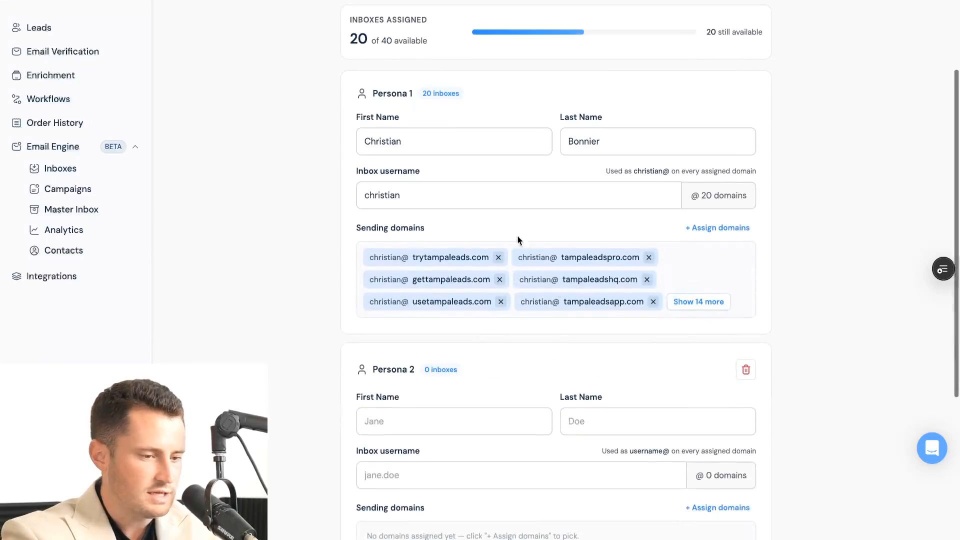Click the BETA badge
Viewport: 960px width, 540px height.
pos(113,146)
